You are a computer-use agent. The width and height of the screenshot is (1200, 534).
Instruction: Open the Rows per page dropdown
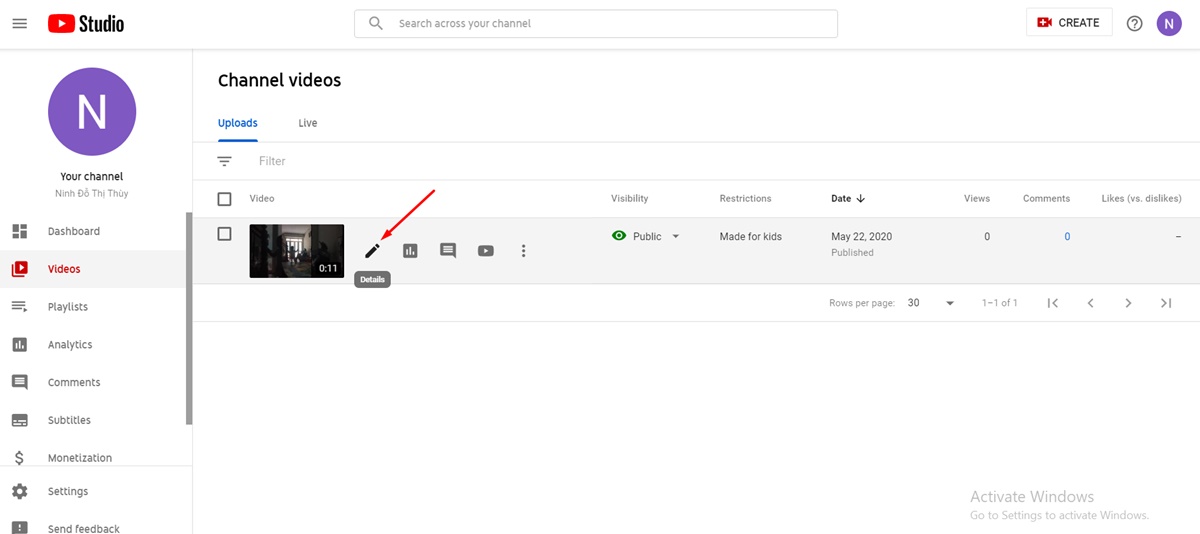[x=930, y=303]
